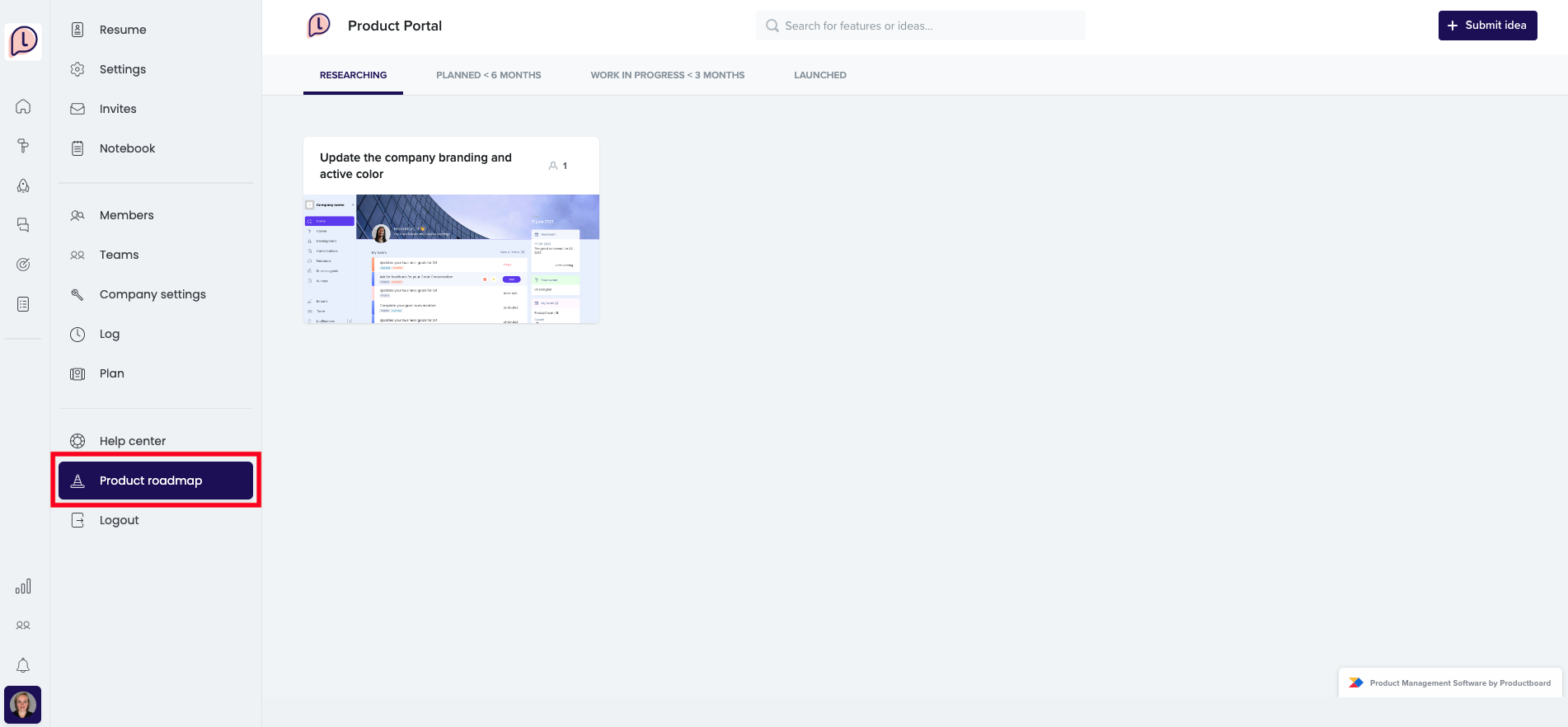Switch to the Launched tab
This screenshot has width=1568, height=727.
click(819, 75)
